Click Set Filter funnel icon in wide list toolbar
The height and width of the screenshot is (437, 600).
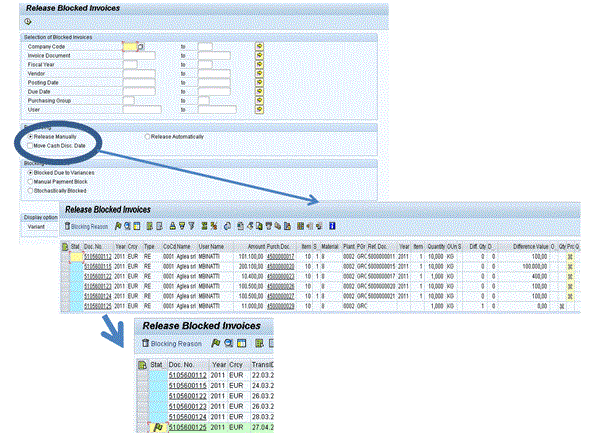click(191, 226)
